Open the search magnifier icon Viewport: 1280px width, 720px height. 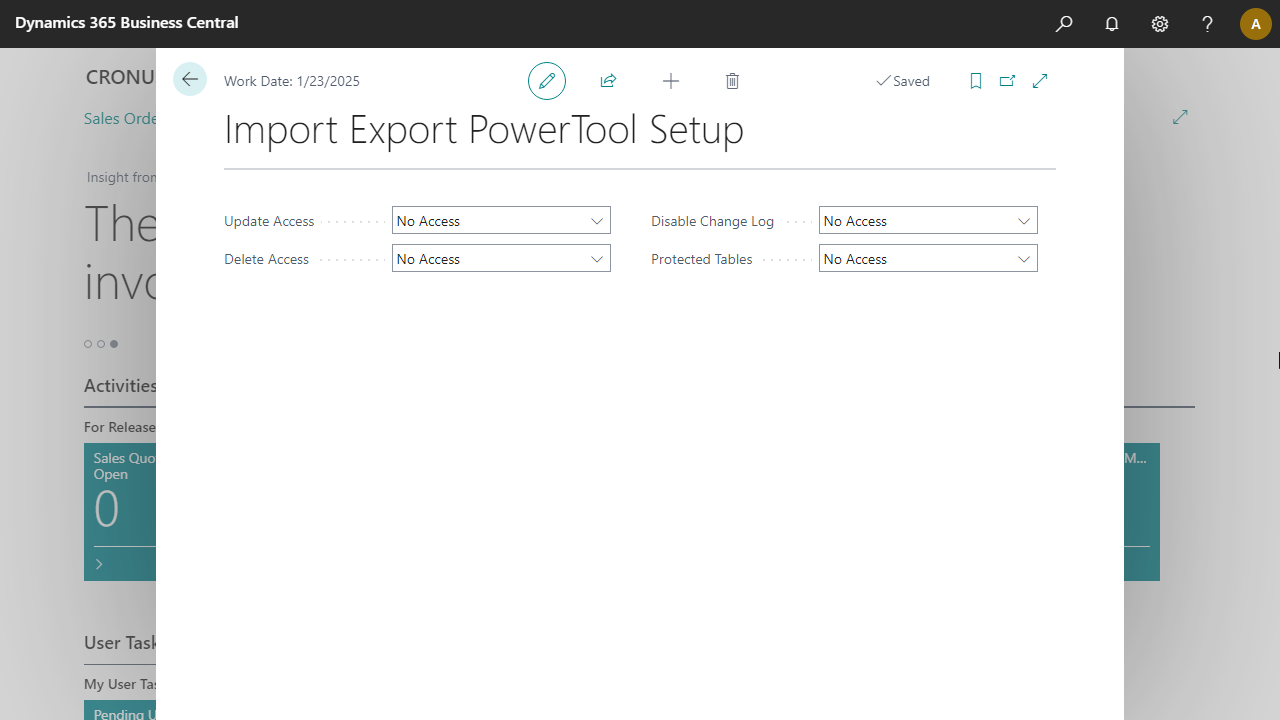pyautogui.click(x=1064, y=24)
